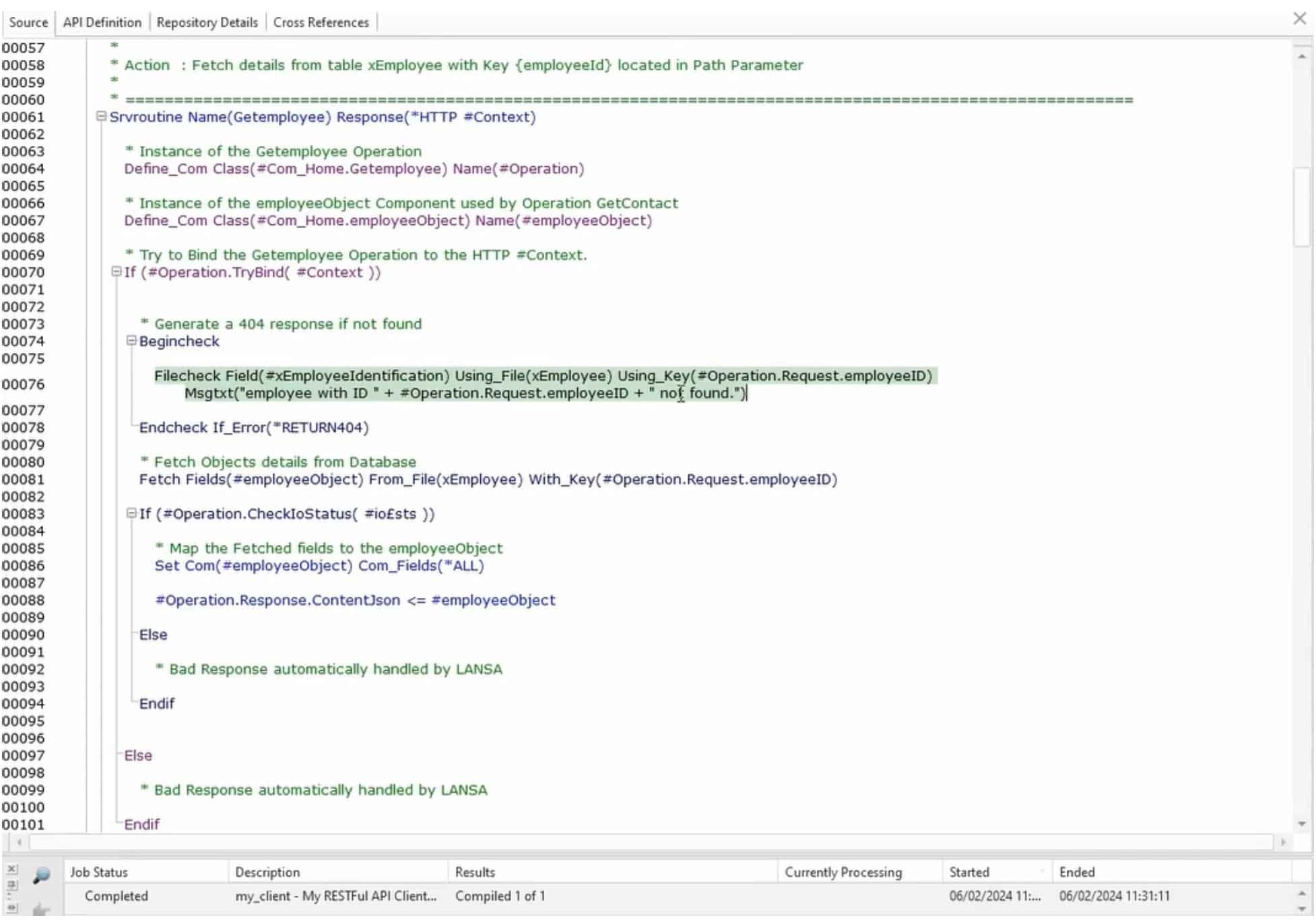Click the 'my_client - My RESTFul API Client' description
Viewport: 1316px width, 920px height.
pos(335,896)
